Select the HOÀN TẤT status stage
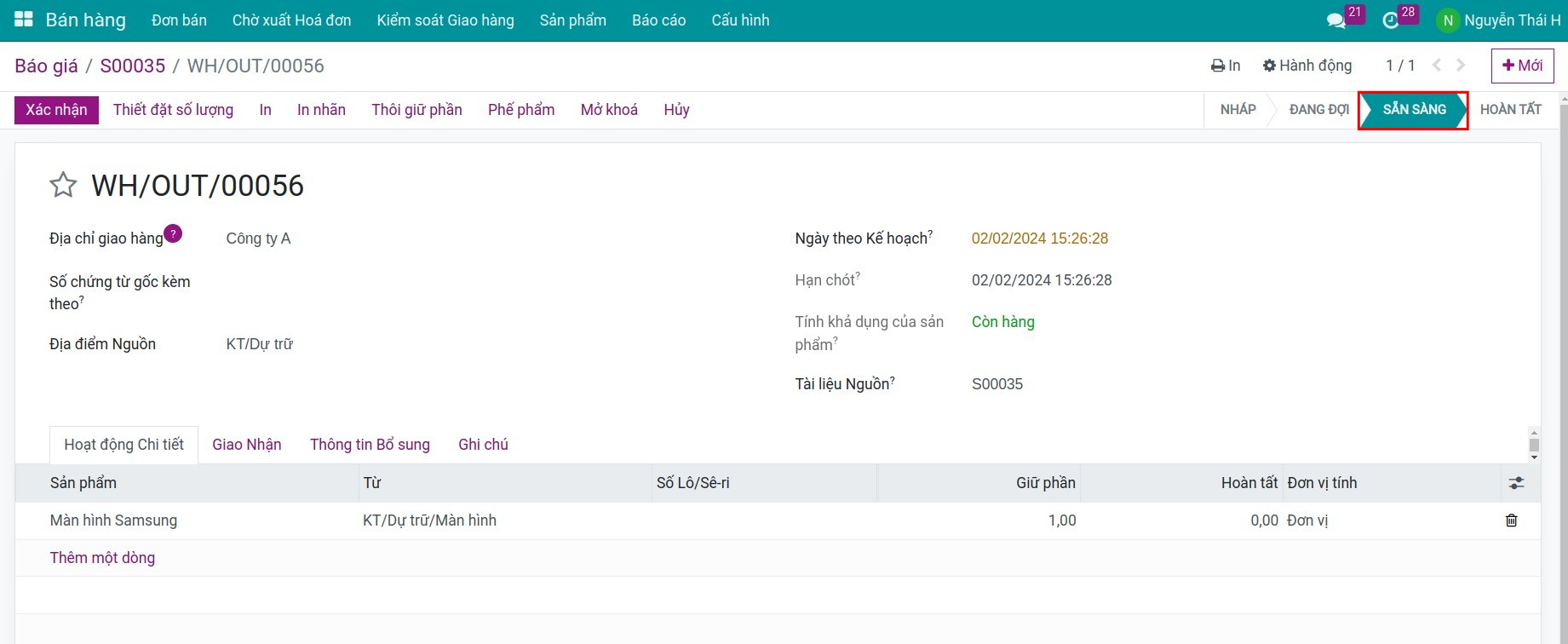 coord(1510,110)
